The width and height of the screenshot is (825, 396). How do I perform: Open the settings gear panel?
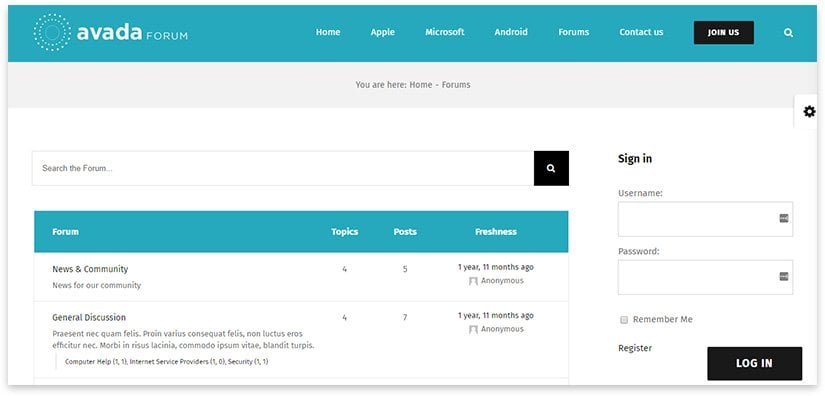[809, 111]
